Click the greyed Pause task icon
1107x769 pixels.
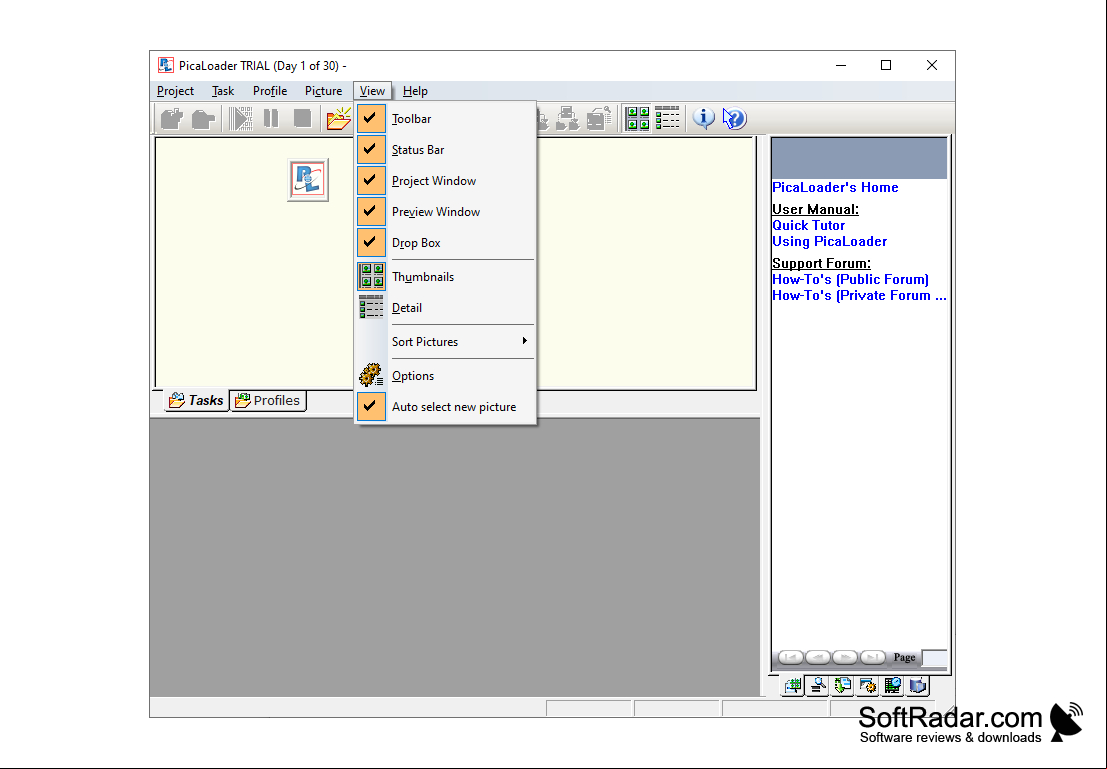(271, 118)
